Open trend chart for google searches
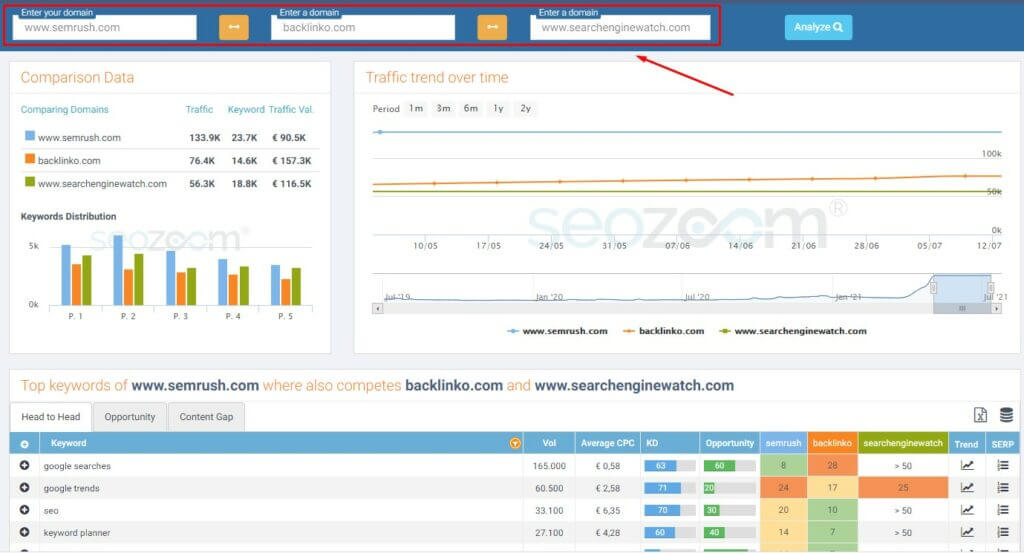 pyautogui.click(x=967, y=465)
